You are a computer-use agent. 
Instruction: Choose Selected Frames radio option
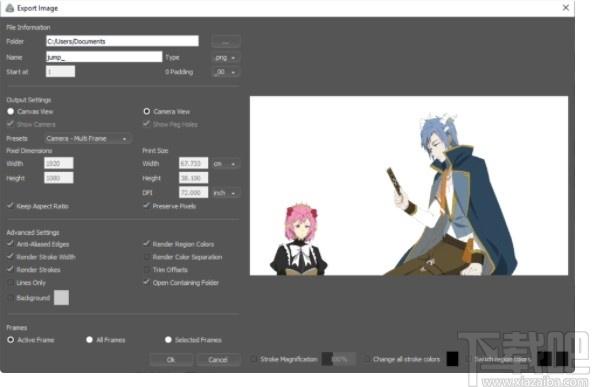click(168, 340)
